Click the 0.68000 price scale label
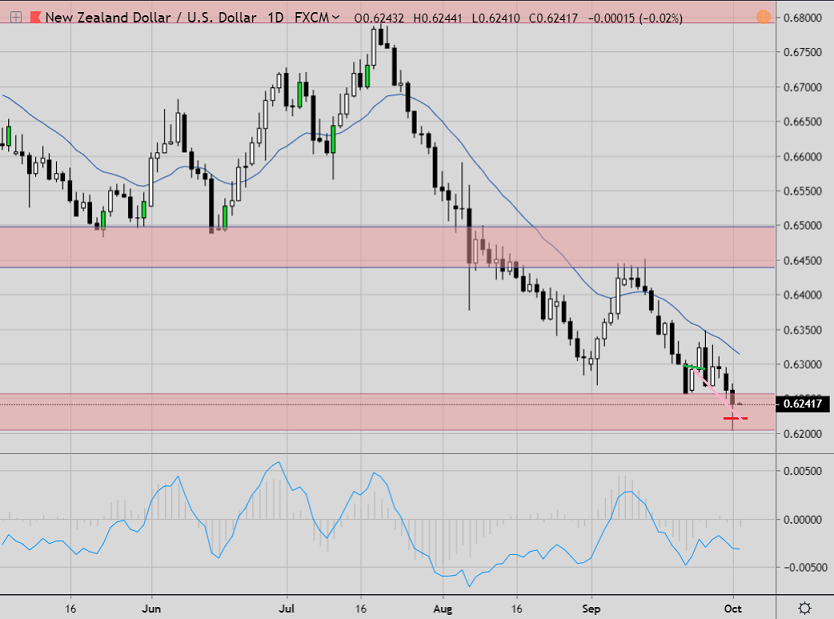The width and height of the screenshot is (834, 619). coord(803,18)
